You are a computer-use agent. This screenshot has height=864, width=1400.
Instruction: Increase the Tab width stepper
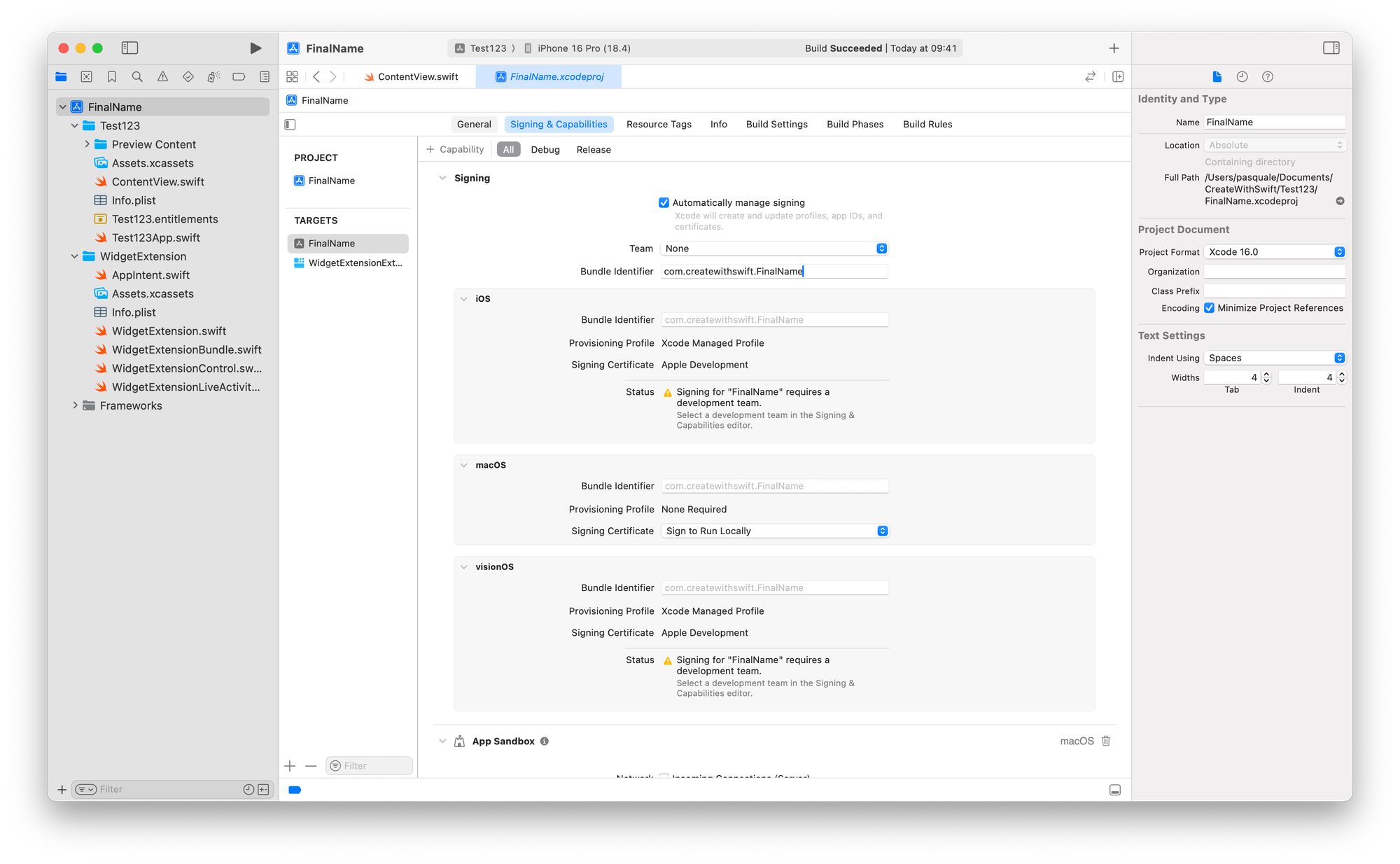1266,375
